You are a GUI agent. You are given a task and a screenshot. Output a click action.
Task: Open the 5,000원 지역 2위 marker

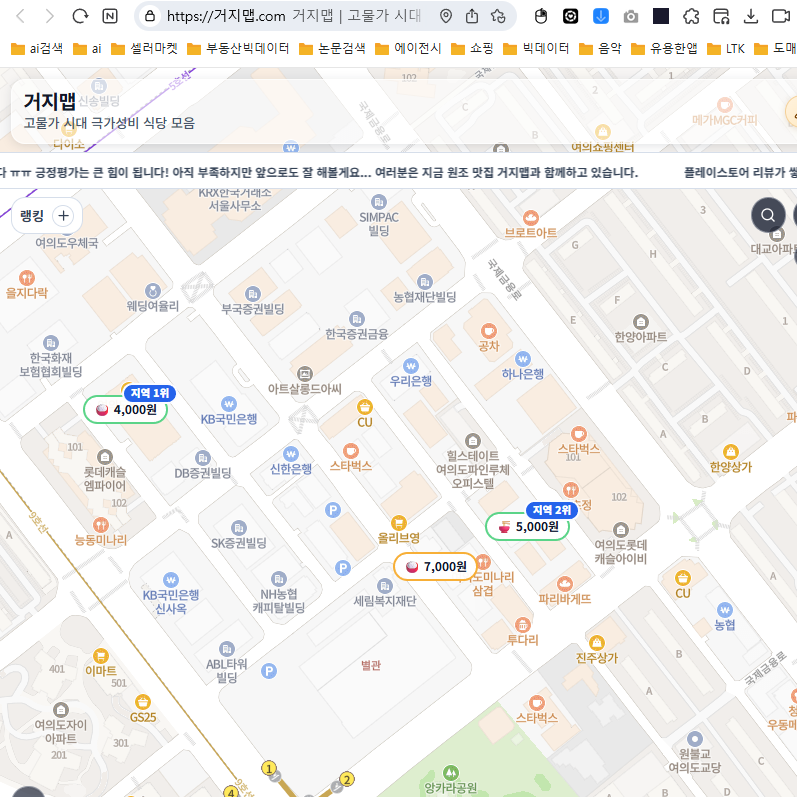coord(528,526)
